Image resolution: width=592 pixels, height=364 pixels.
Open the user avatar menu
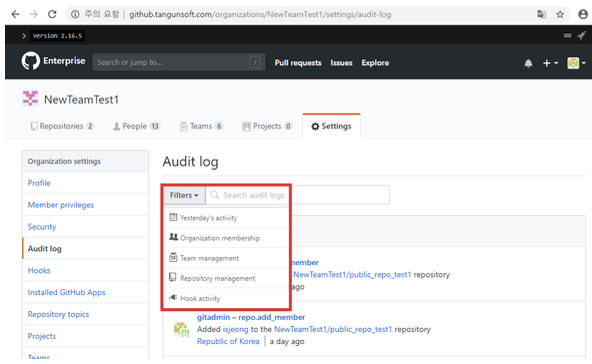(576, 63)
